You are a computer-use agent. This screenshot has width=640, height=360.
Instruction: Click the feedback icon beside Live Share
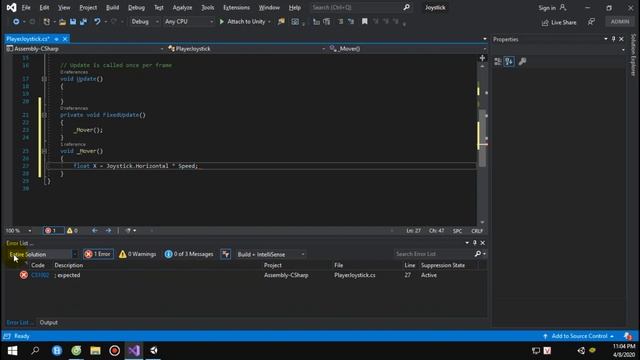click(591, 22)
